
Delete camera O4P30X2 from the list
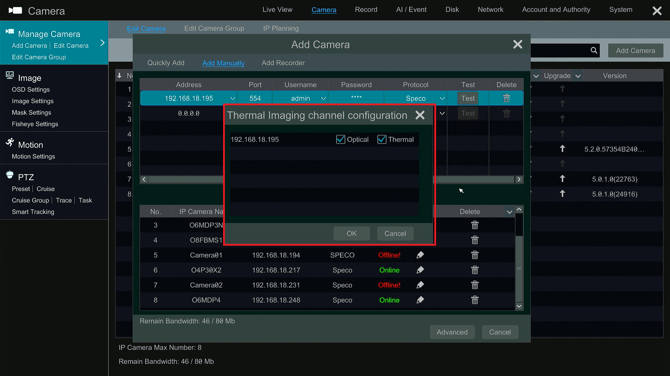point(474,270)
